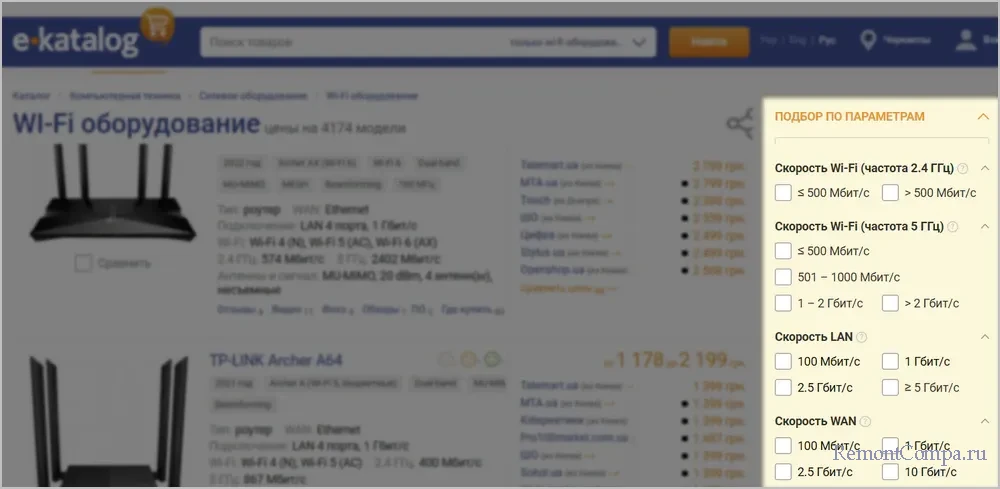This screenshot has height=489, width=1000.
Task: Open the user profile icon
Action: (966, 41)
